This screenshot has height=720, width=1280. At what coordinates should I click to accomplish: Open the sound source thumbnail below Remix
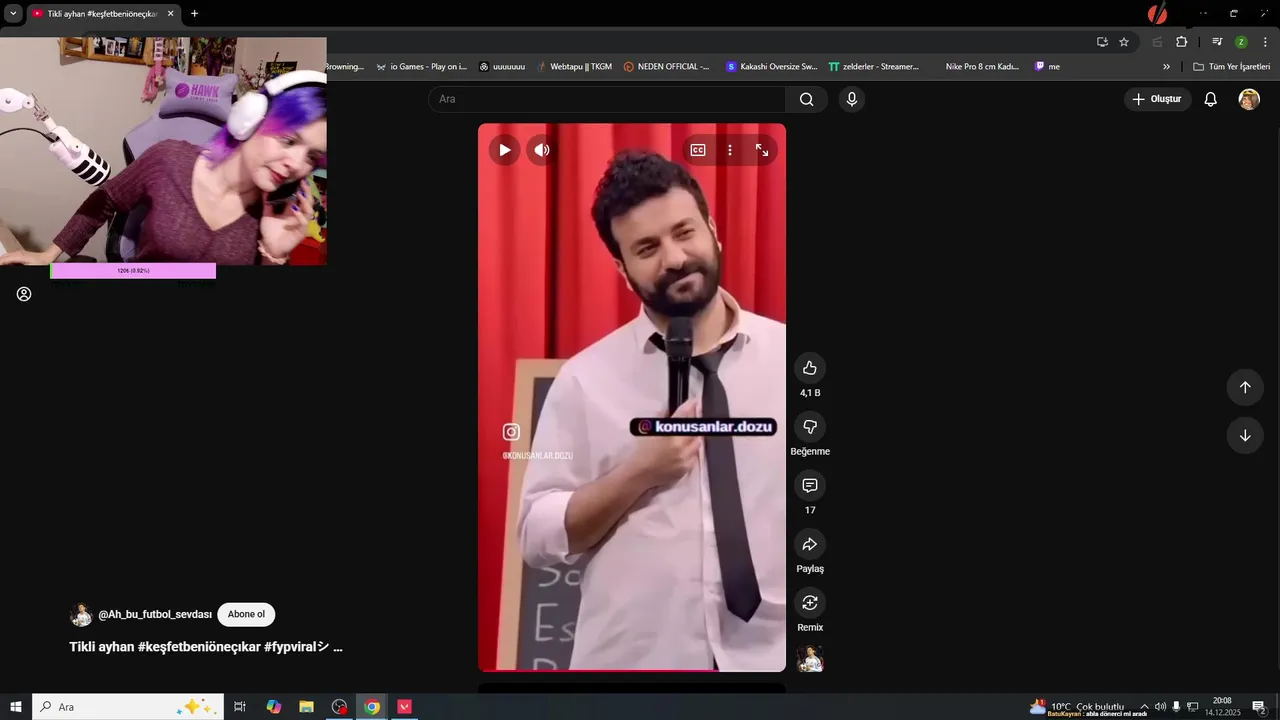(x=810, y=659)
